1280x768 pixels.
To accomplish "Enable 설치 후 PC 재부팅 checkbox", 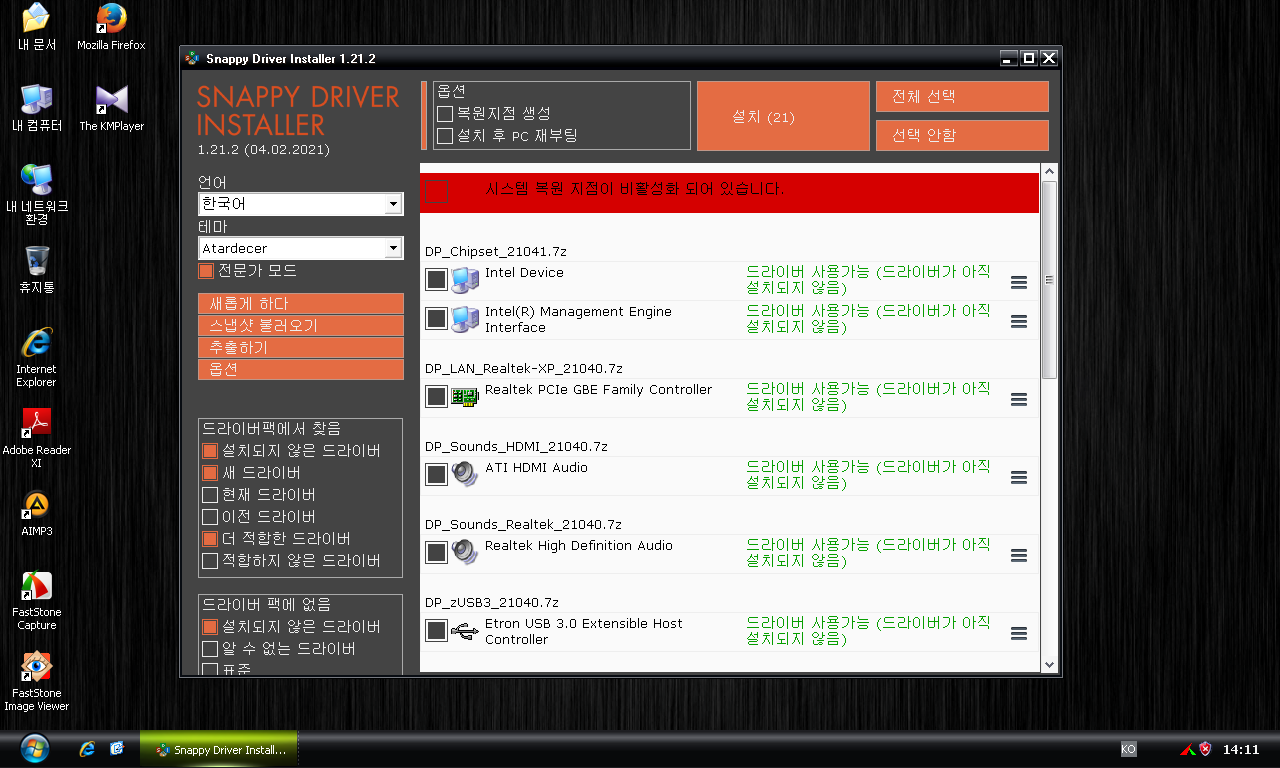I will coord(445,136).
